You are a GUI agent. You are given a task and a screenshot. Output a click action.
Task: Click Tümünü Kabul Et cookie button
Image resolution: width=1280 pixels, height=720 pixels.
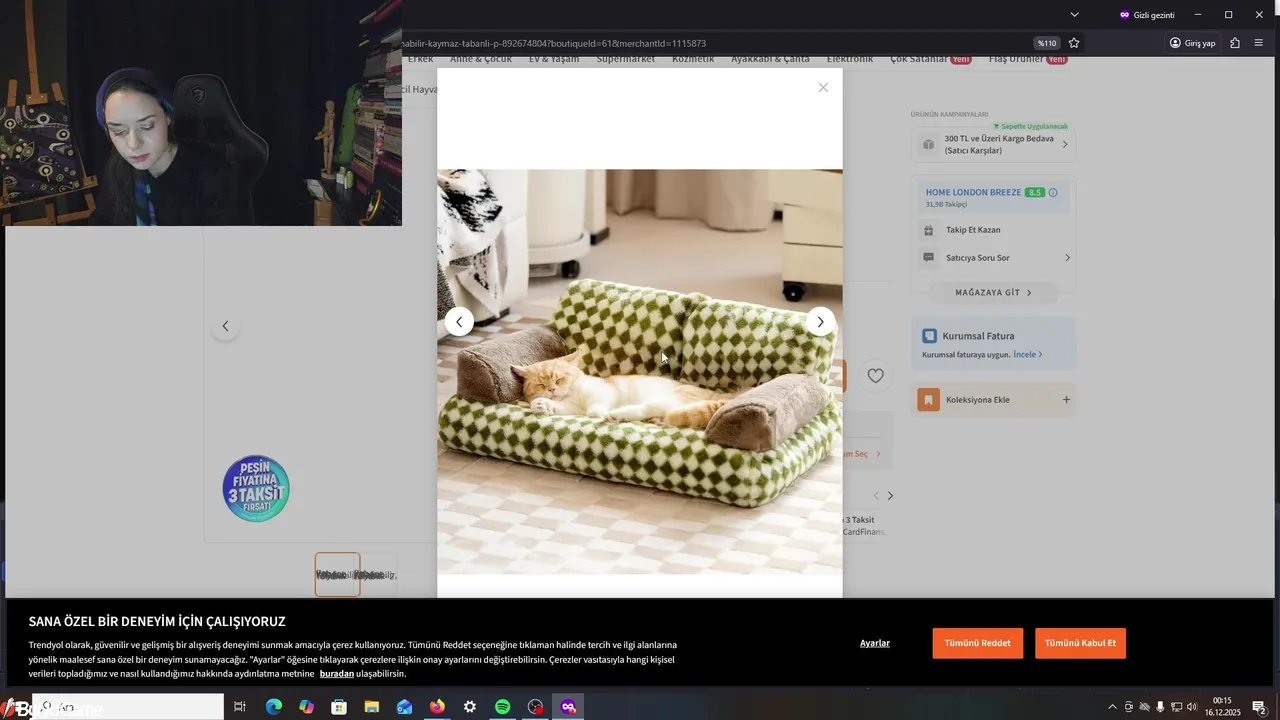coord(1080,643)
